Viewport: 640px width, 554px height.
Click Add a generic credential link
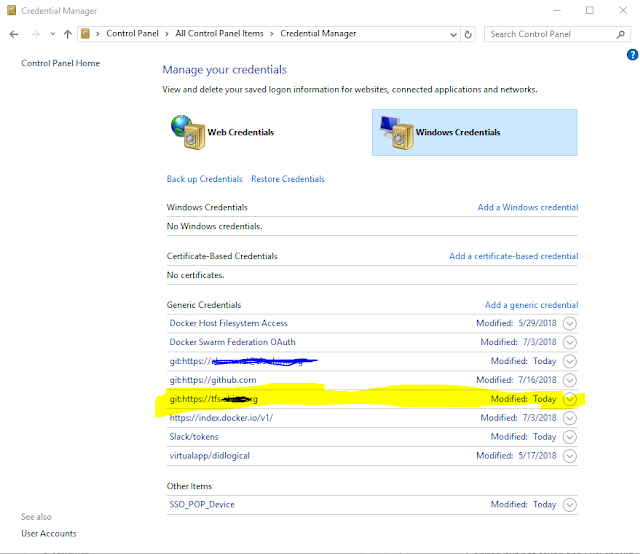tap(531, 305)
